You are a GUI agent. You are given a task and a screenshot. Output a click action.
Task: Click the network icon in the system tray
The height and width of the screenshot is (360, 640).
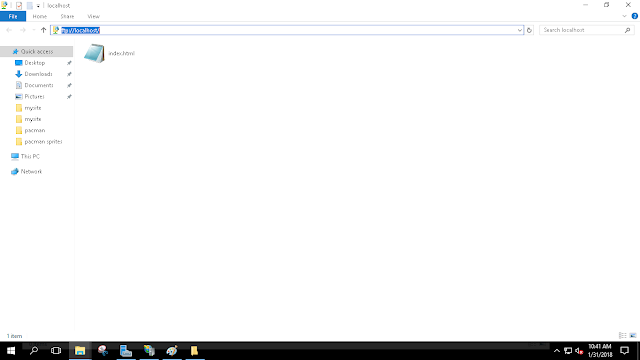(x=568, y=351)
